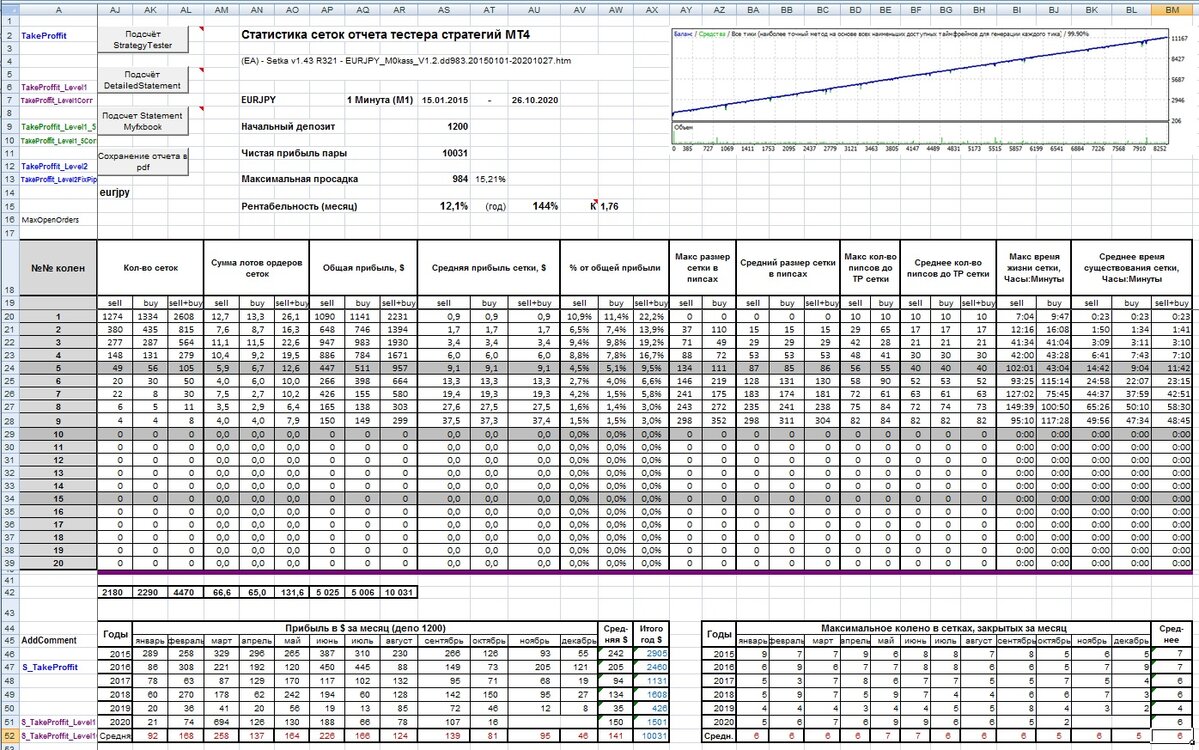Image resolution: width=1199 pixels, height=750 pixels.
Task: Select the uppercase EURJPY symbol cell
Action: (258, 100)
